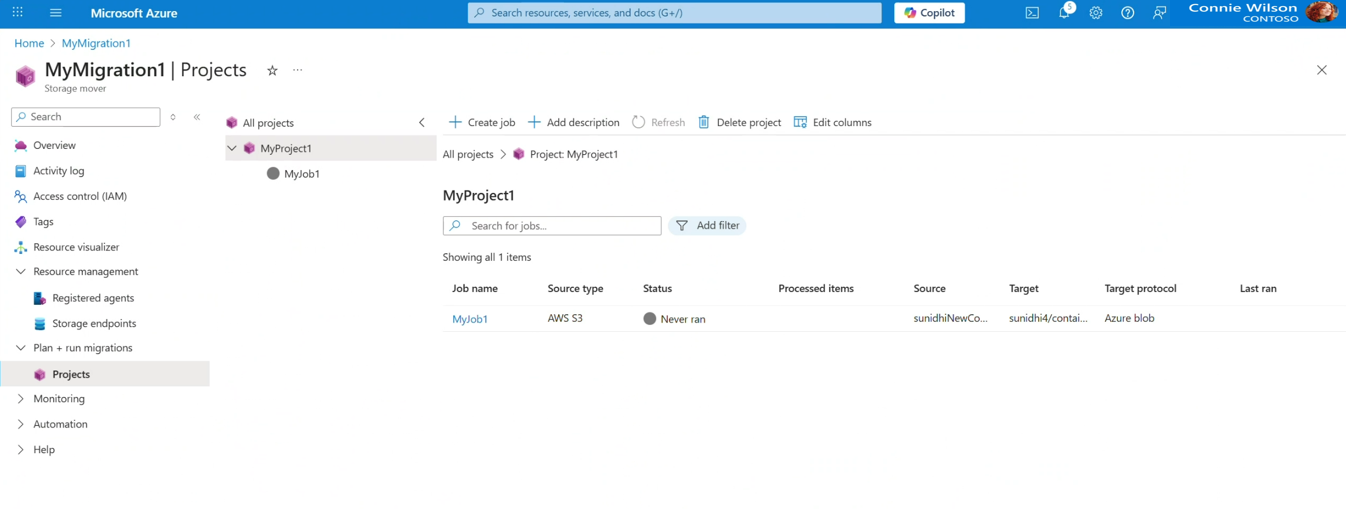1346x509 pixels.
Task: Open Copilot
Action: (x=929, y=13)
